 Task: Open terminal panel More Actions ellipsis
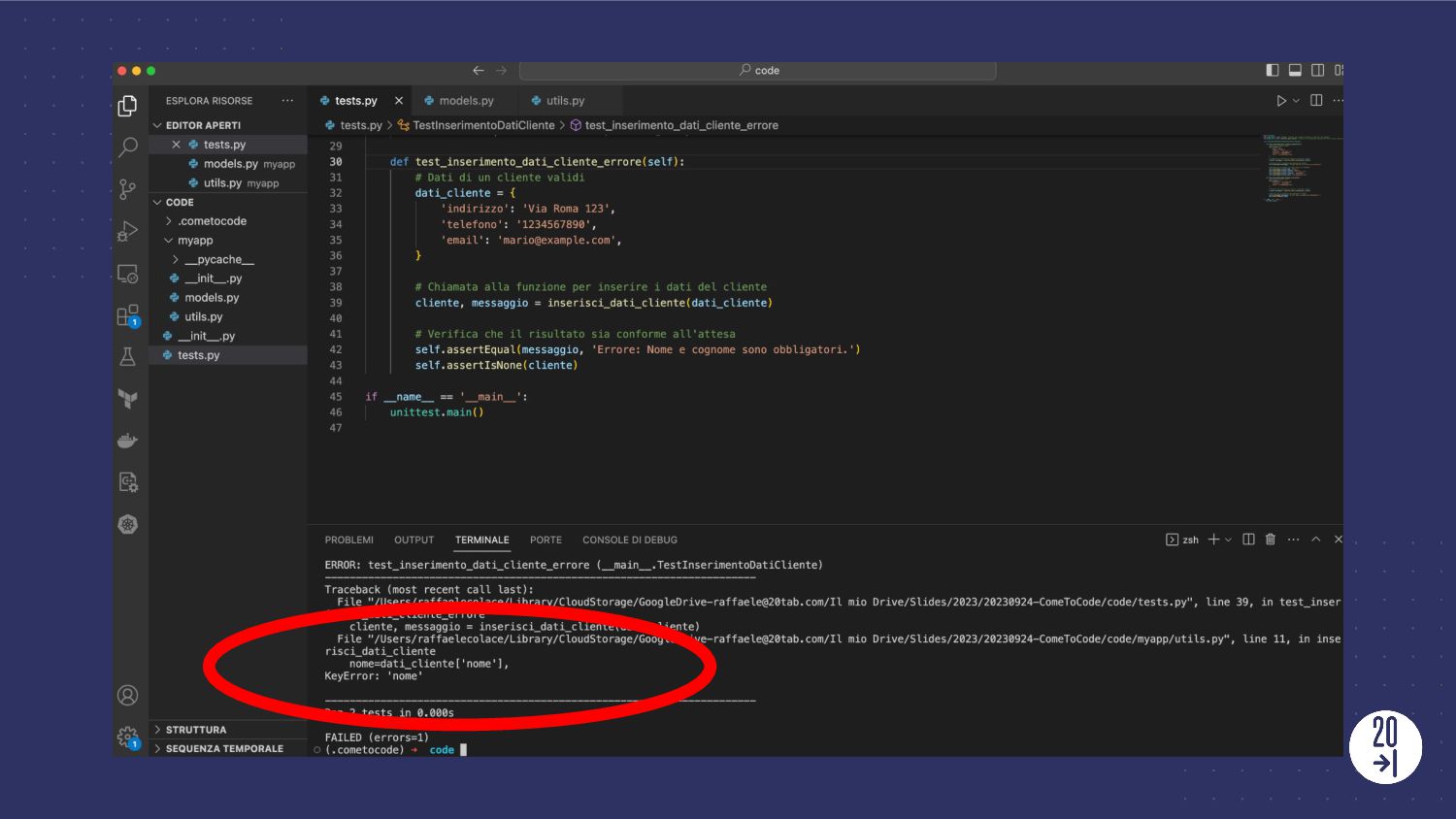[1293, 540]
